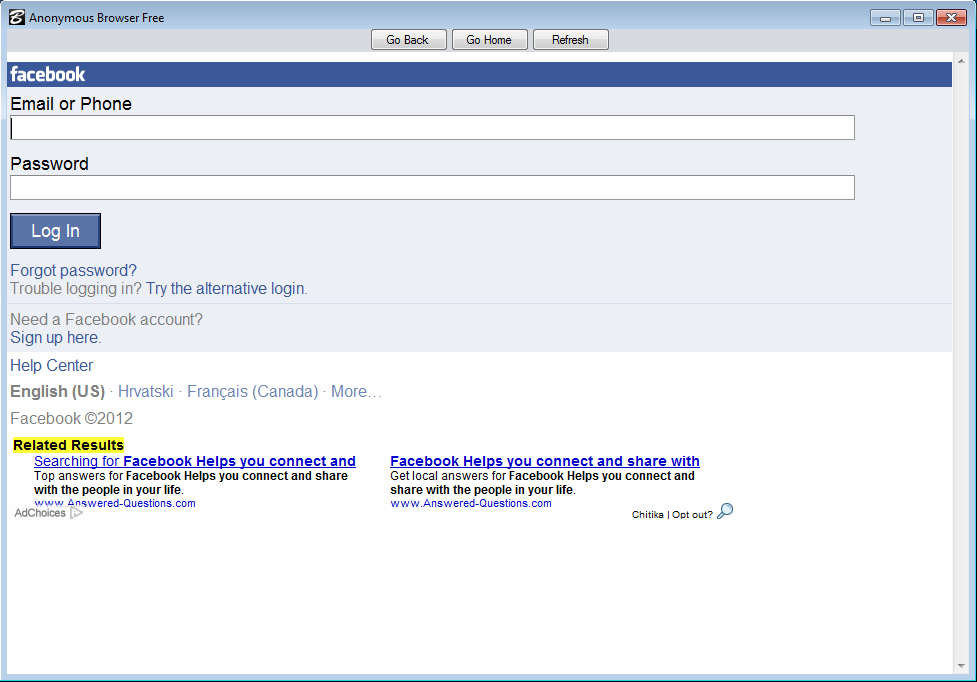This screenshot has height=682, width=977.
Task: Click the facebook logo in header
Action: pos(47,75)
